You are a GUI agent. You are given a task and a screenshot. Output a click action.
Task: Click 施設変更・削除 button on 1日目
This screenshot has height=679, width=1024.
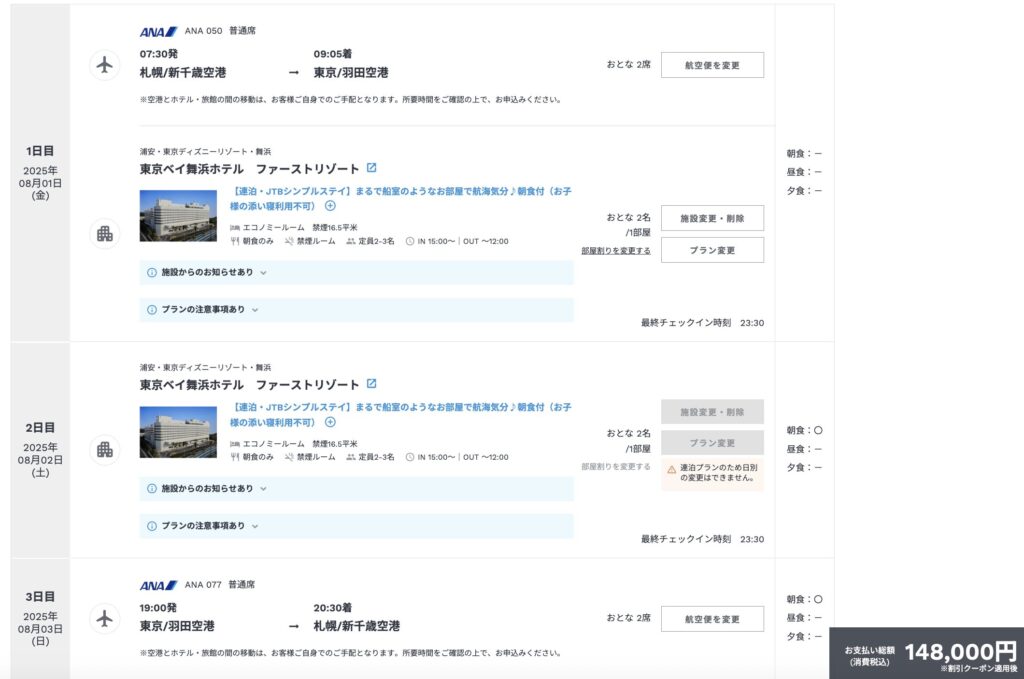tap(712, 218)
